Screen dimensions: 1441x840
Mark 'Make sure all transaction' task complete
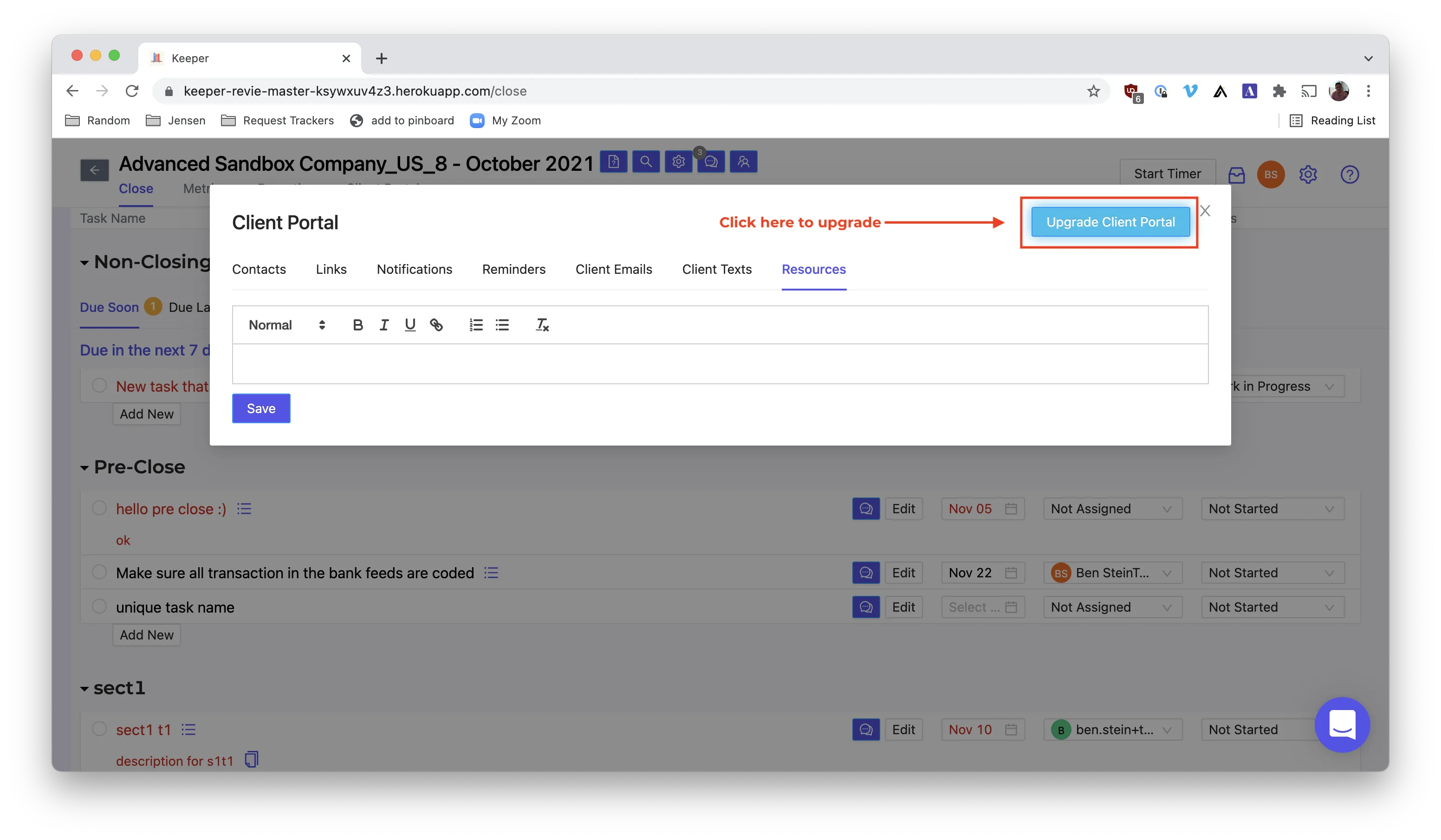pyautogui.click(x=99, y=572)
